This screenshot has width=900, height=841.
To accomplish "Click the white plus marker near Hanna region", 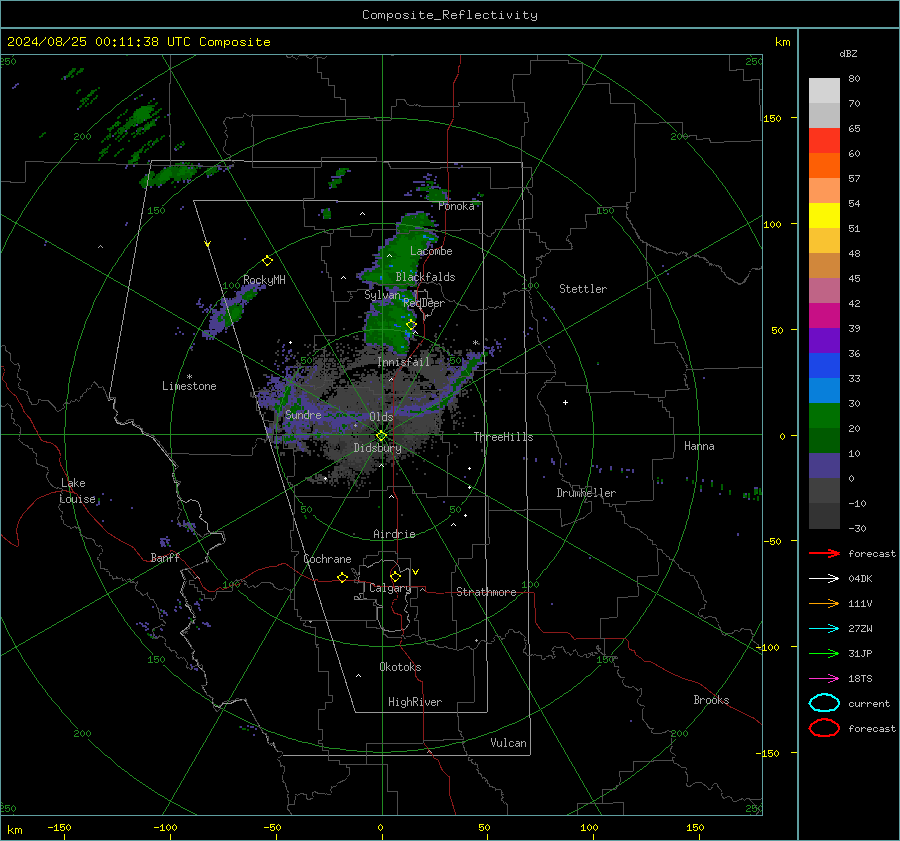I will coord(565,402).
